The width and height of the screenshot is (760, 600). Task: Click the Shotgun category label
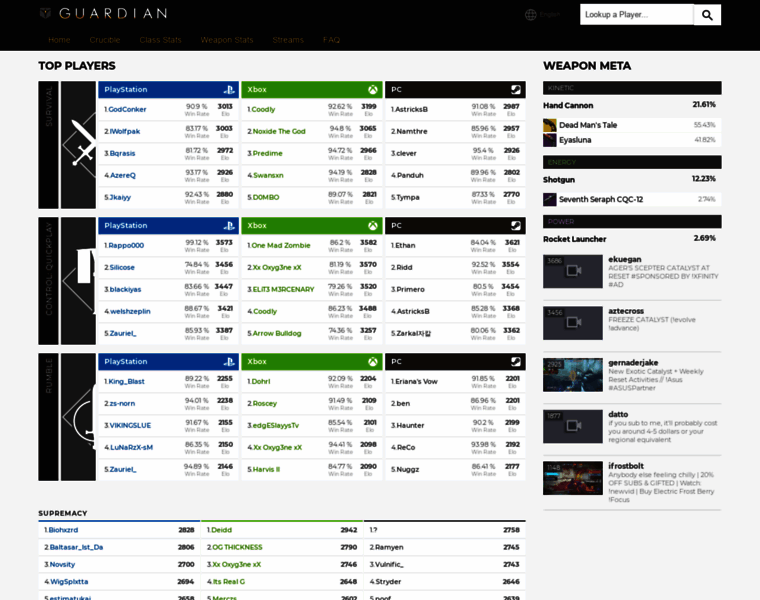[559, 180]
